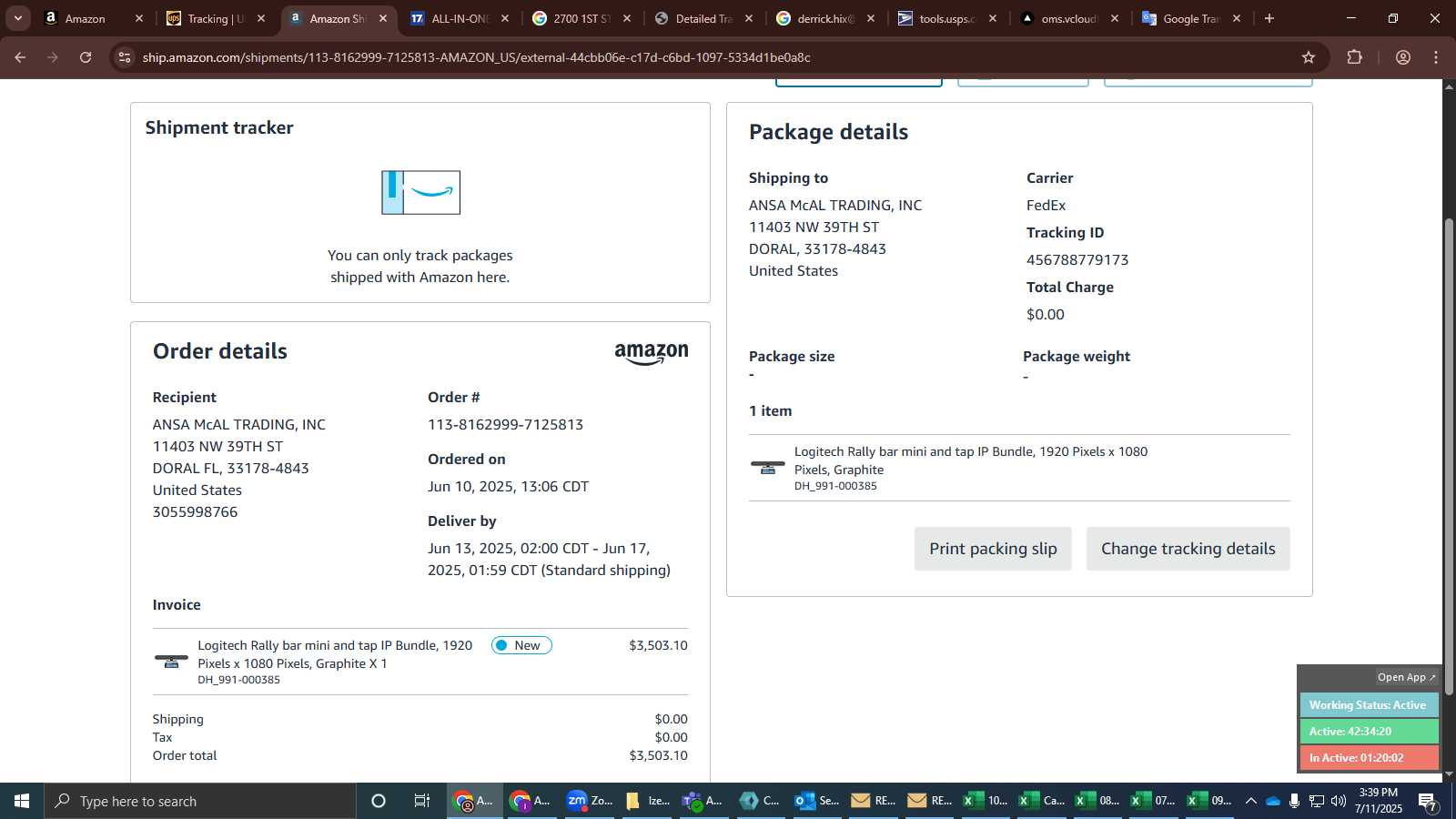Click Change tracking details button
Screen dimensions: 1456x819
(1188, 549)
